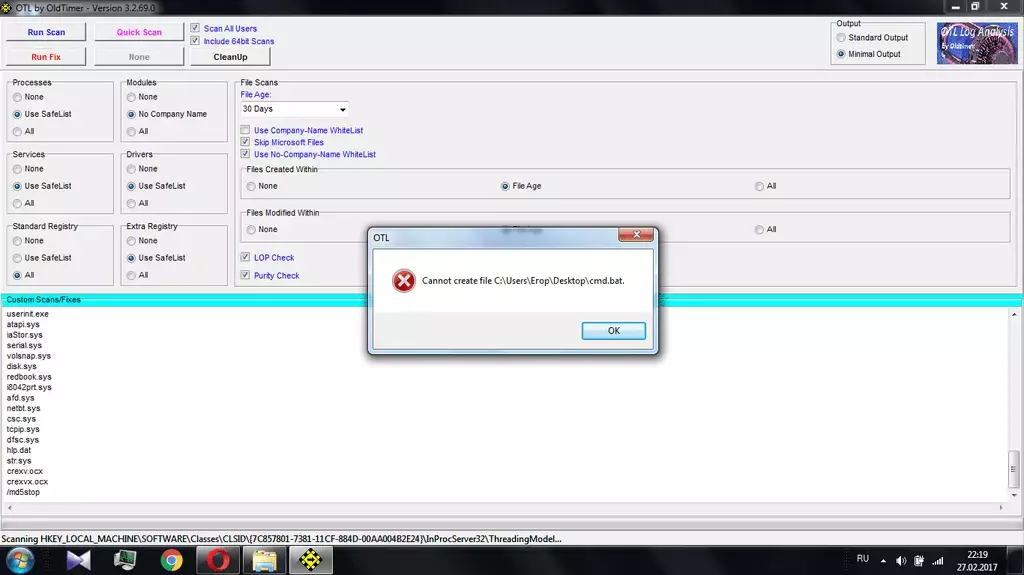
Task: Show hidden tray icons arrow
Action: [883, 561]
